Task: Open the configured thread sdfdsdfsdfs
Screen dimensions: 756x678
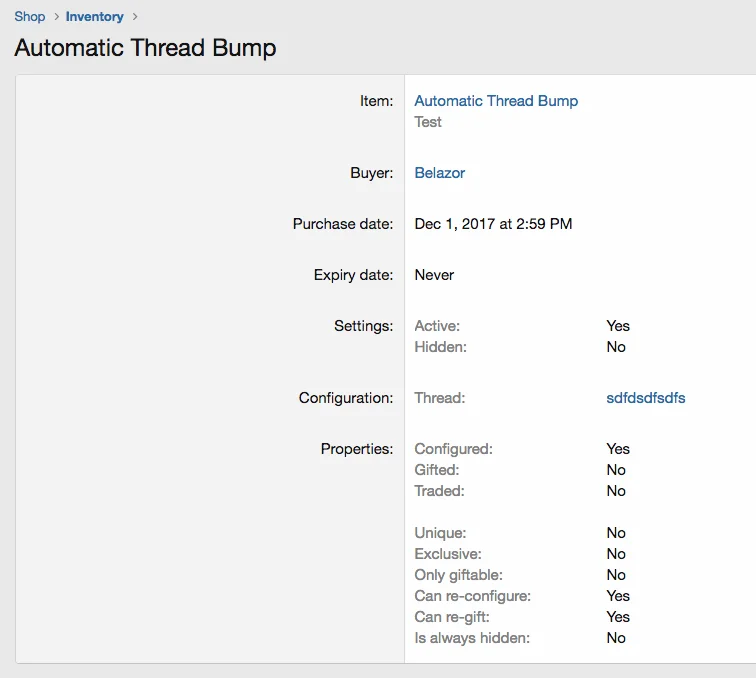Action: (x=646, y=398)
